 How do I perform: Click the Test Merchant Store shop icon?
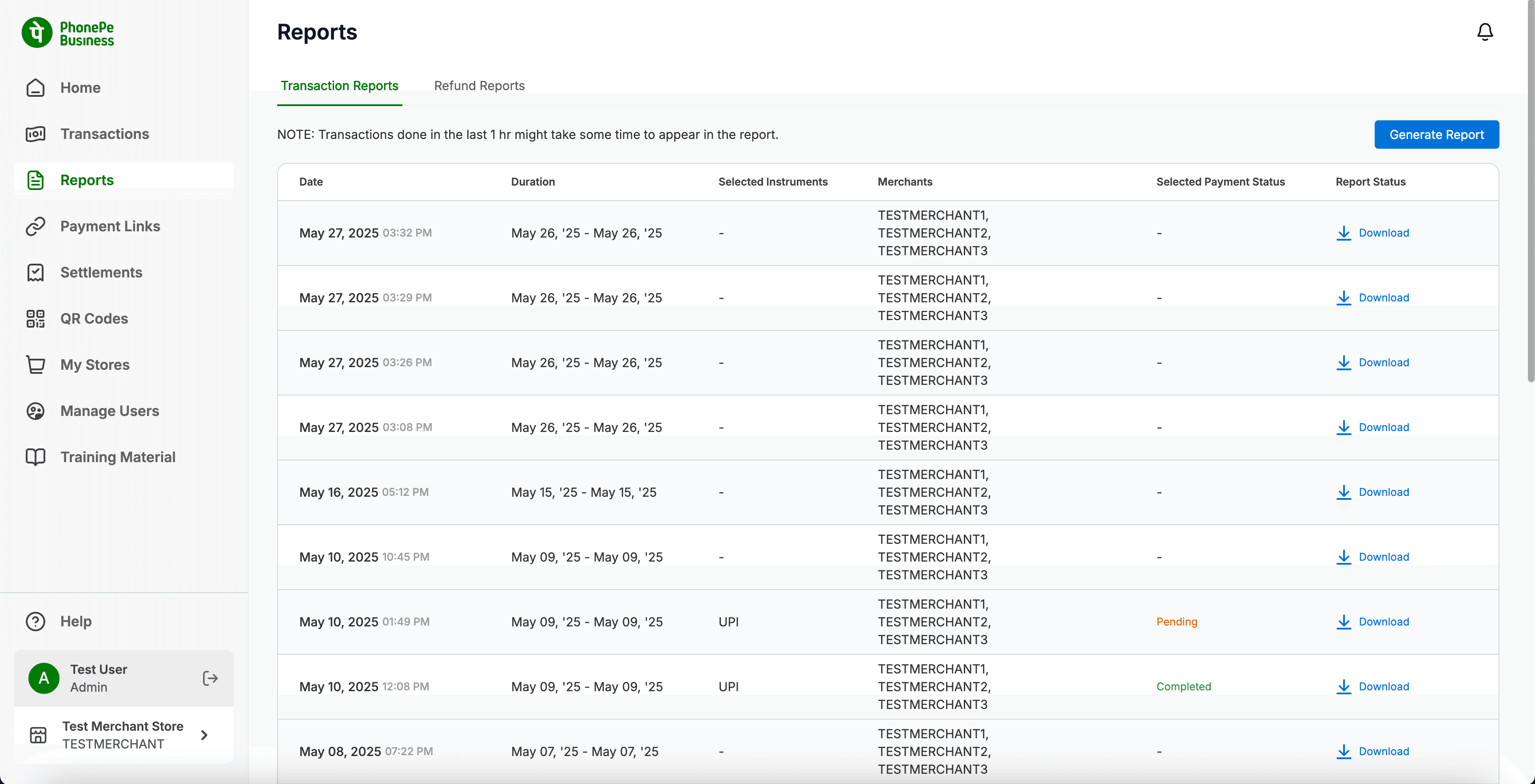point(38,735)
